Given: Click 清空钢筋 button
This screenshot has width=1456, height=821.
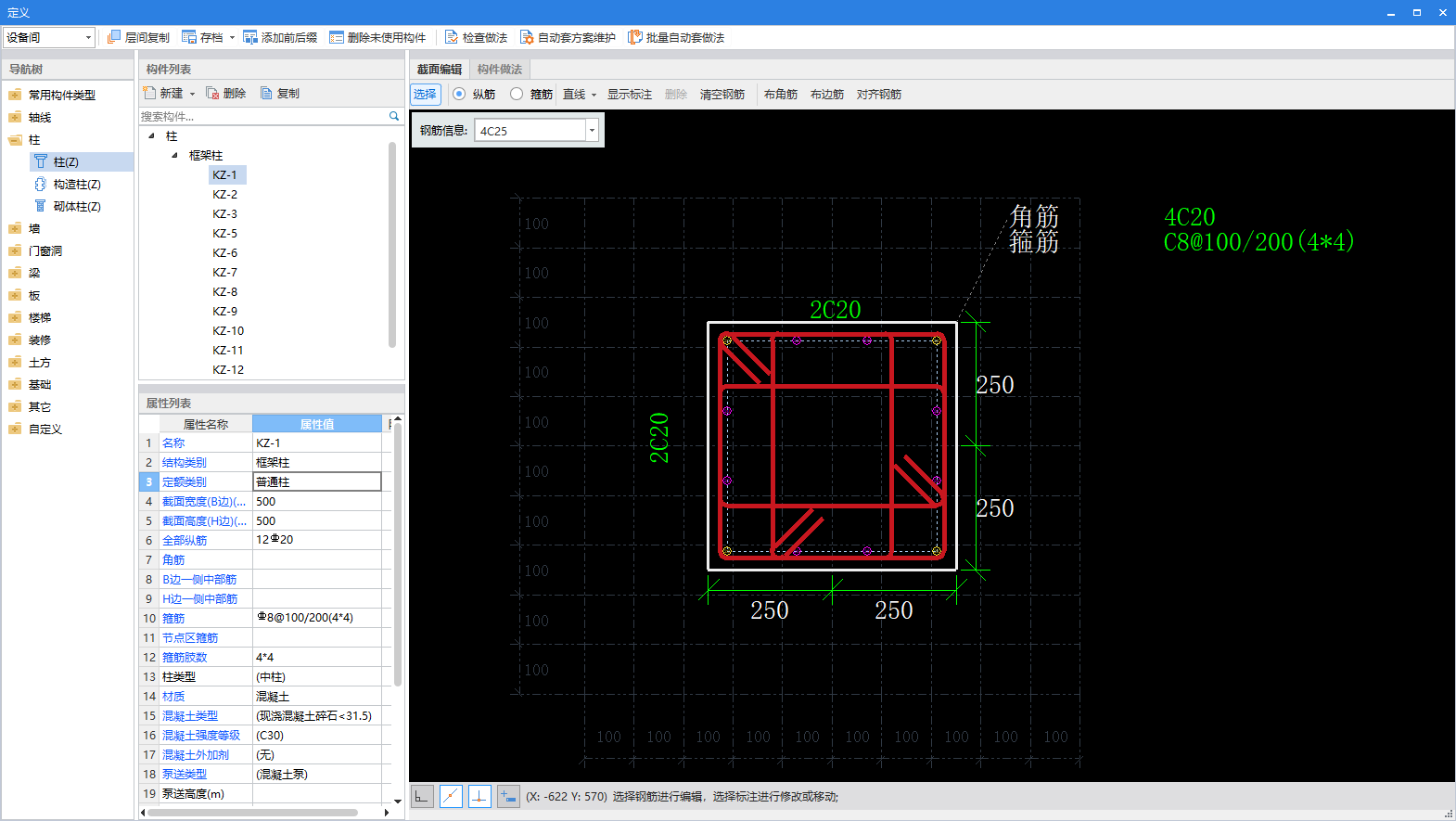Looking at the screenshot, I should pyautogui.click(x=722, y=94).
